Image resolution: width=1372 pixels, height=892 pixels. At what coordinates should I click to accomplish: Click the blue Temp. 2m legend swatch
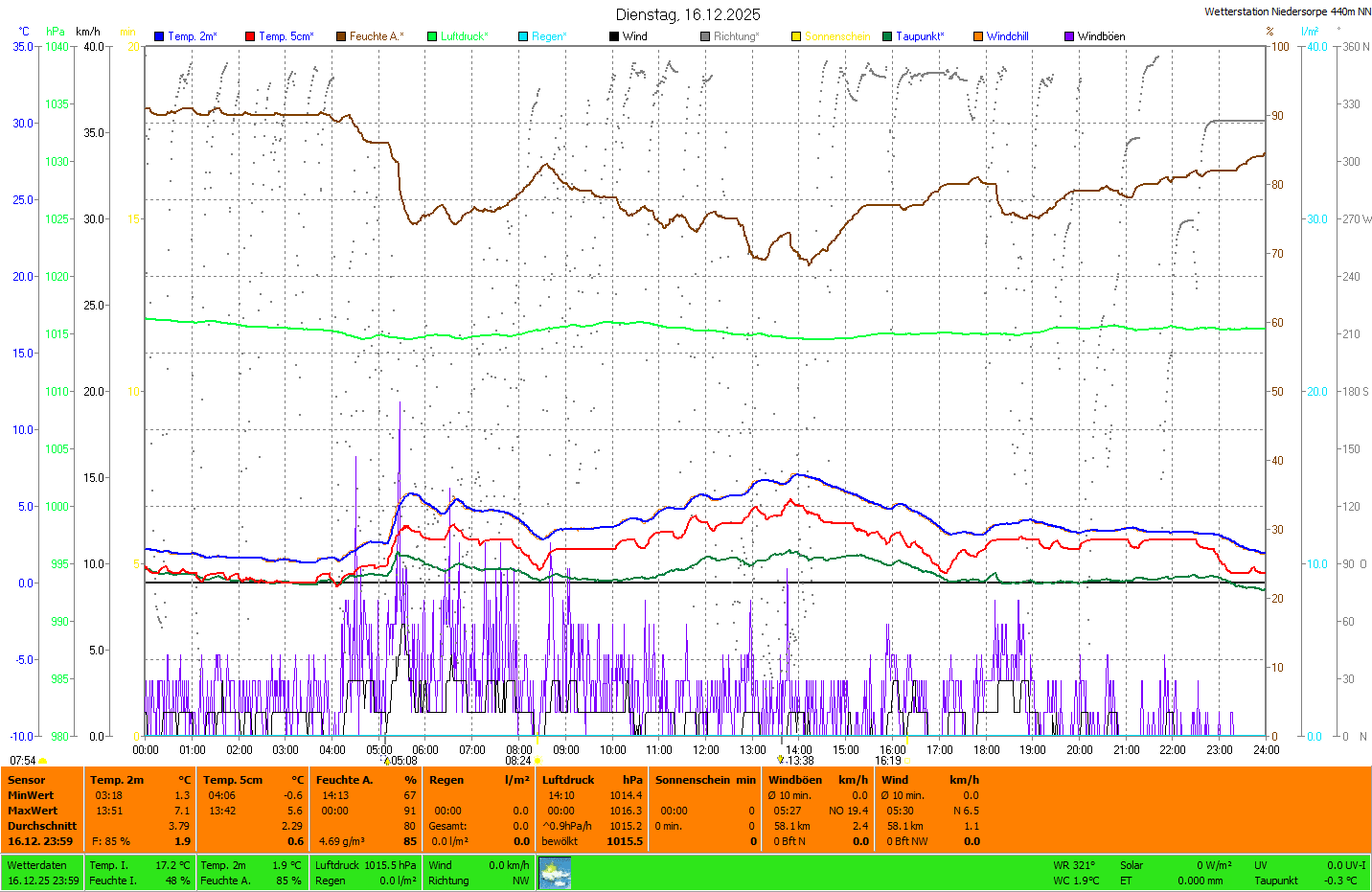pos(159,36)
